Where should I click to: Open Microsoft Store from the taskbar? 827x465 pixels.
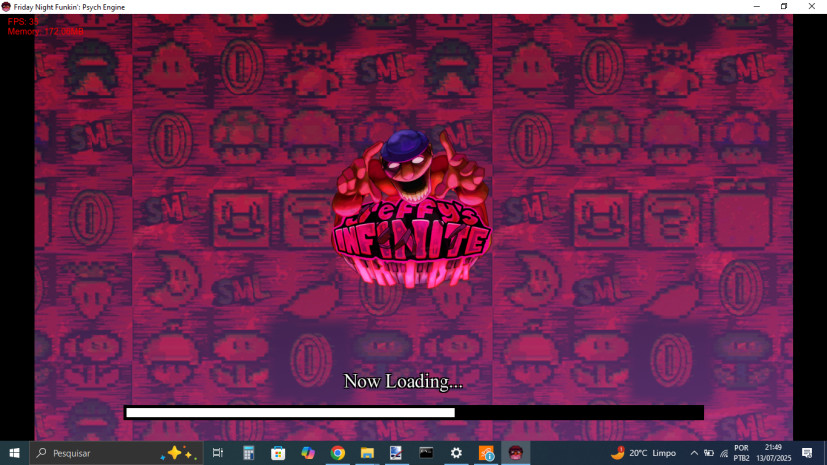click(x=278, y=453)
